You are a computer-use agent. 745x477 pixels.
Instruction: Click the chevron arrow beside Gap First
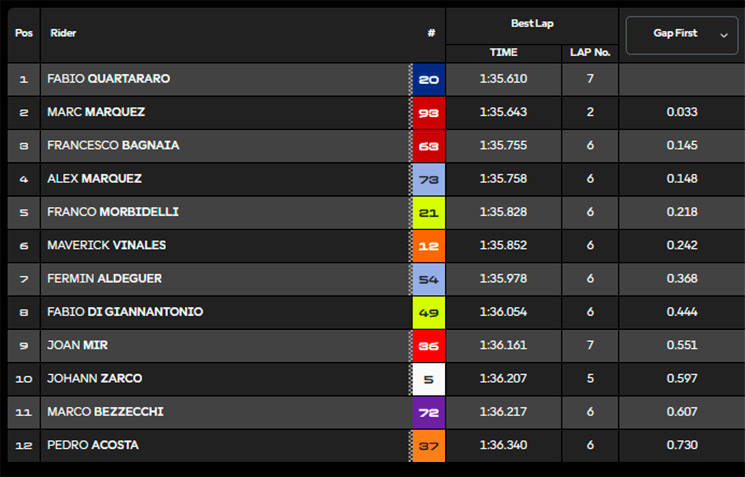pos(724,35)
